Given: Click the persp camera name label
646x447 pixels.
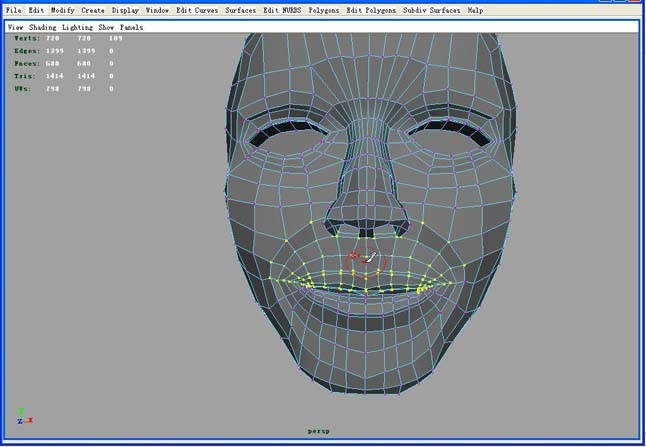Looking at the screenshot, I should pos(318,431).
